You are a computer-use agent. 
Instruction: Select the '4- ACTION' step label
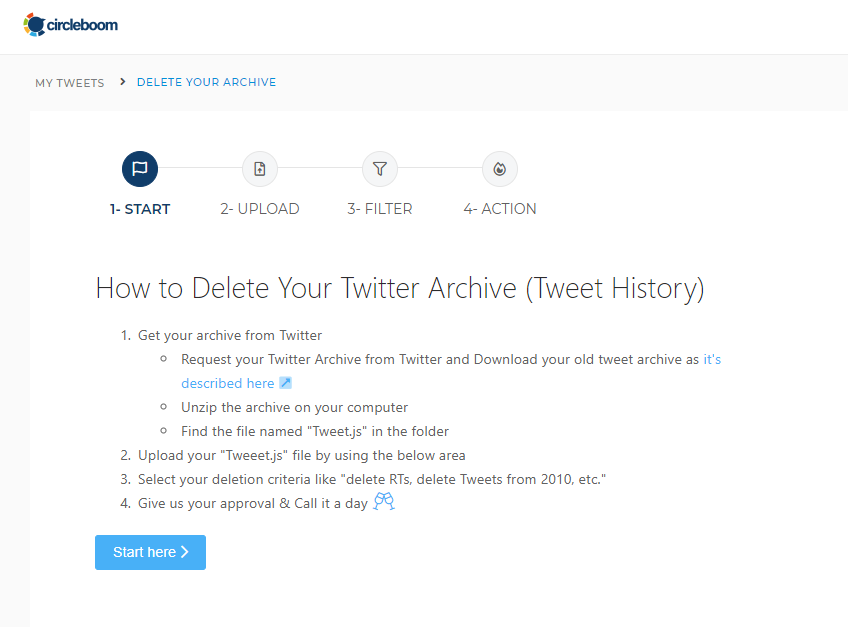pyautogui.click(x=500, y=208)
